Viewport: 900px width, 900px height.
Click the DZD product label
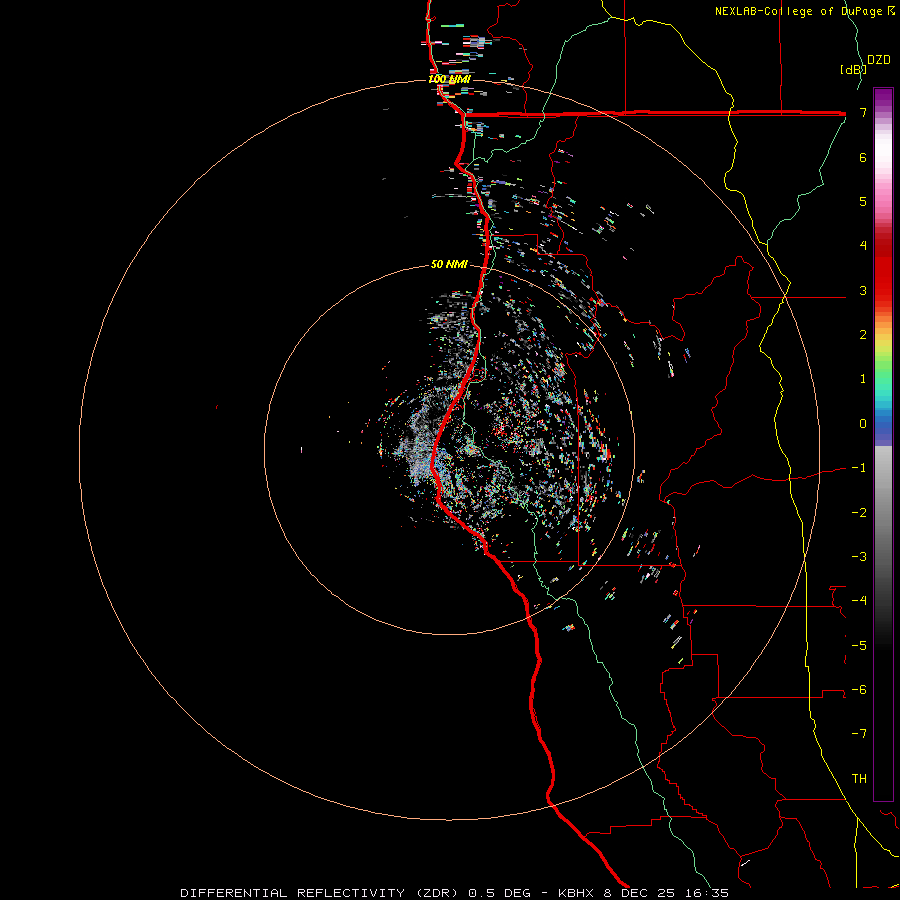tap(879, 60)
